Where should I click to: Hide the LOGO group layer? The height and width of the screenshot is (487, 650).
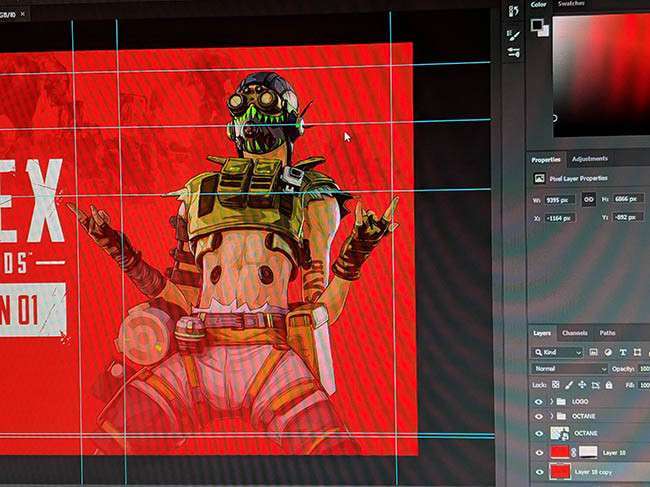539,400
